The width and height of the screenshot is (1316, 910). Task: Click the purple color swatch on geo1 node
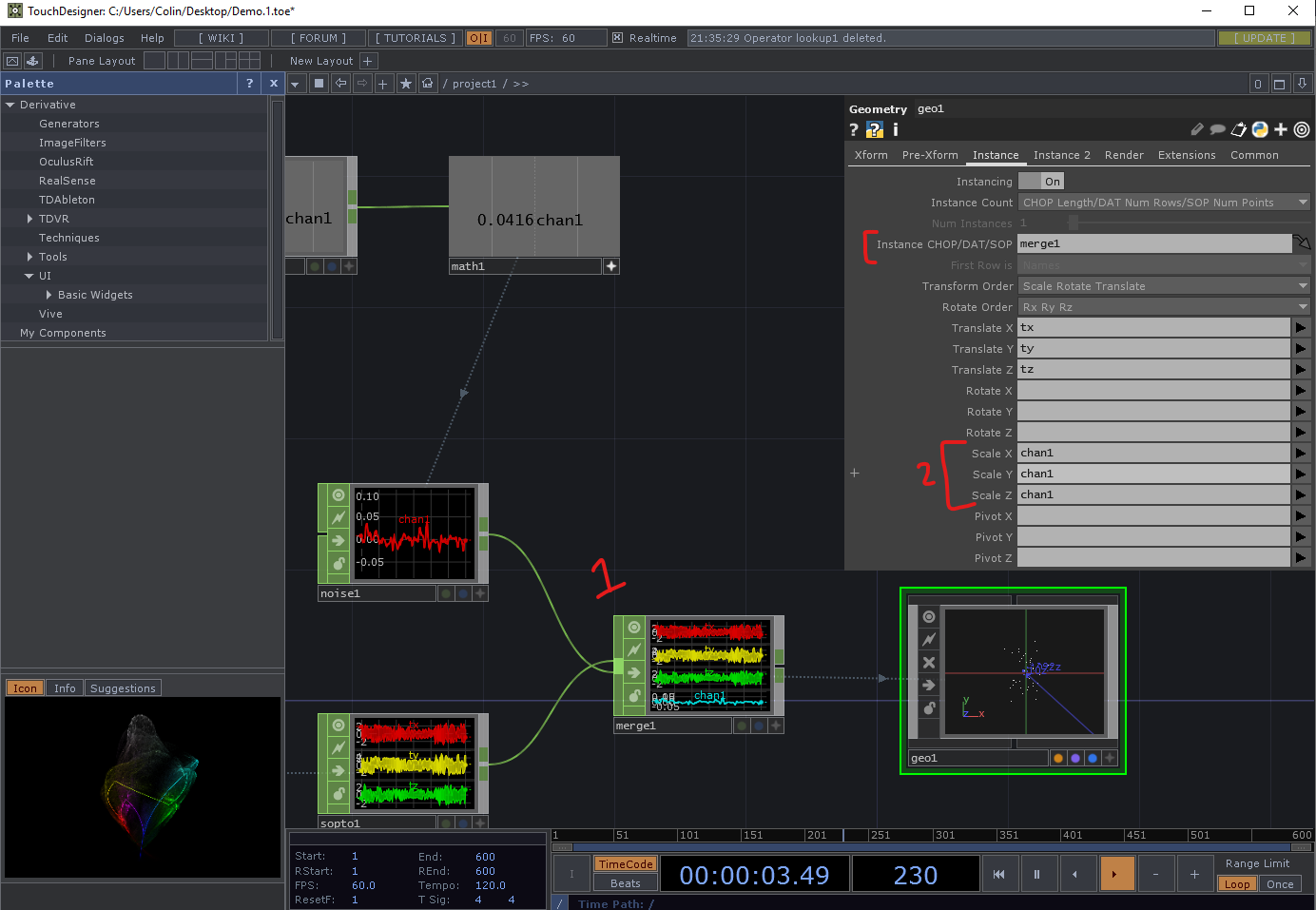(1074, 758)
